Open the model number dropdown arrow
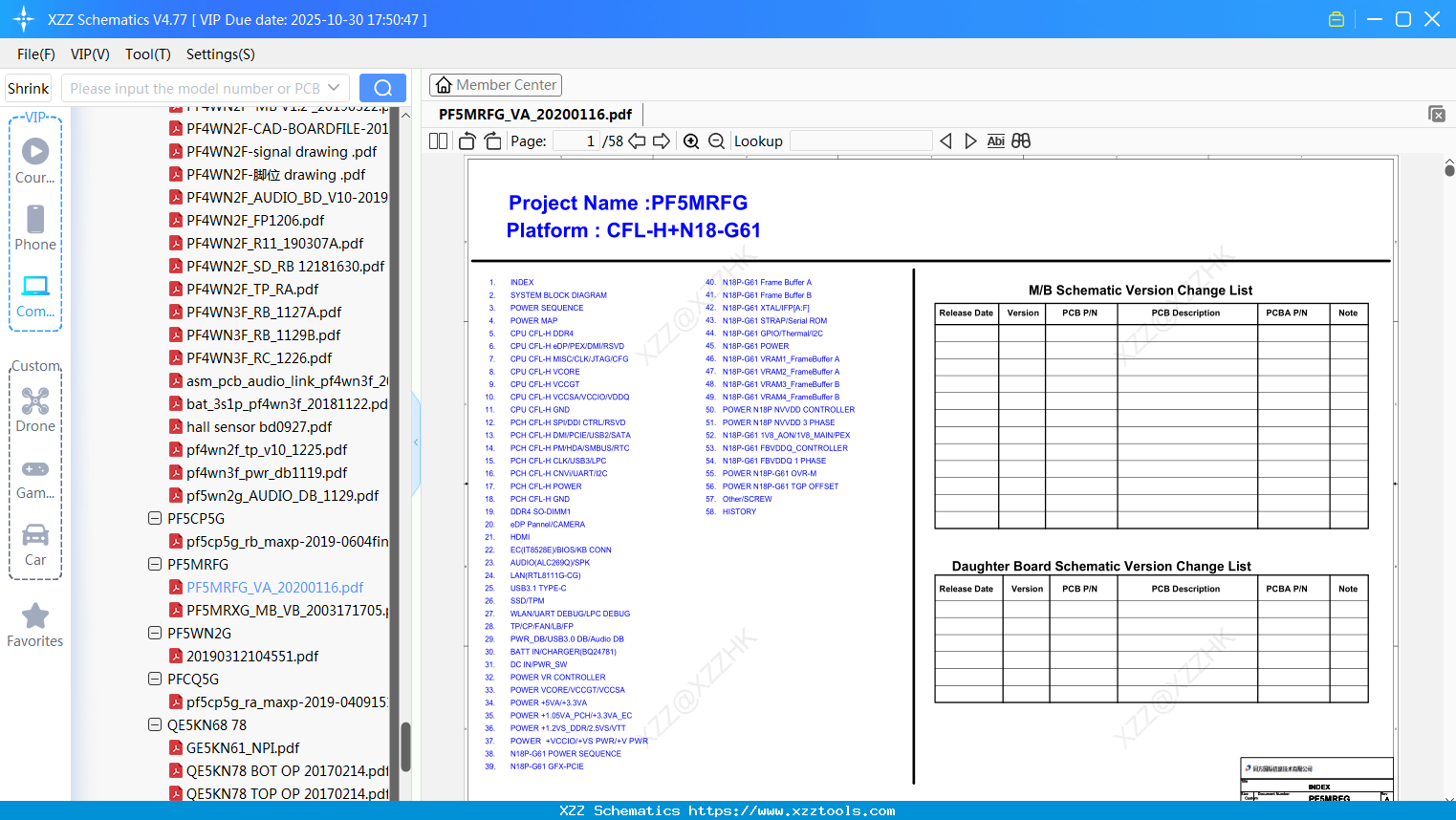 [334, 88]
